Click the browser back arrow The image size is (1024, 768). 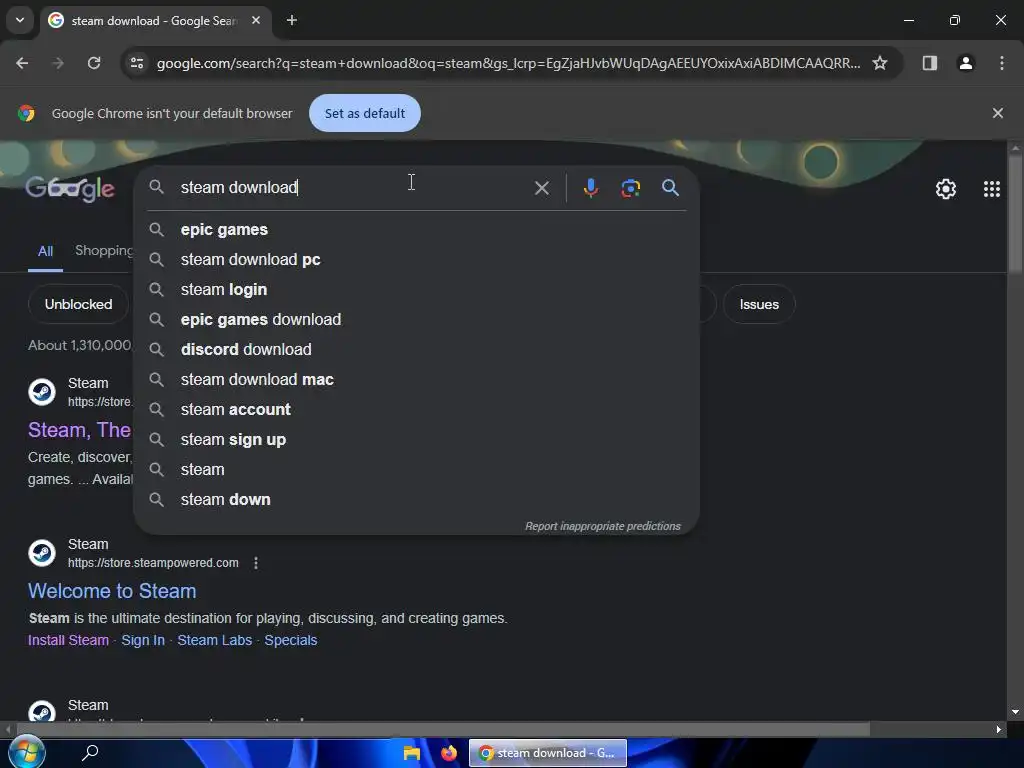tap(22, 63)
